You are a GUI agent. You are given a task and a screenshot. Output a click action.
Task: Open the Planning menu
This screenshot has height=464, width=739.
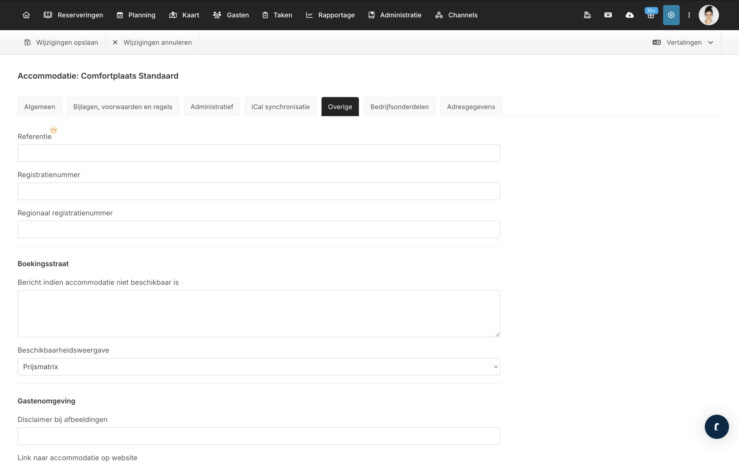click(x=136, y=15)
